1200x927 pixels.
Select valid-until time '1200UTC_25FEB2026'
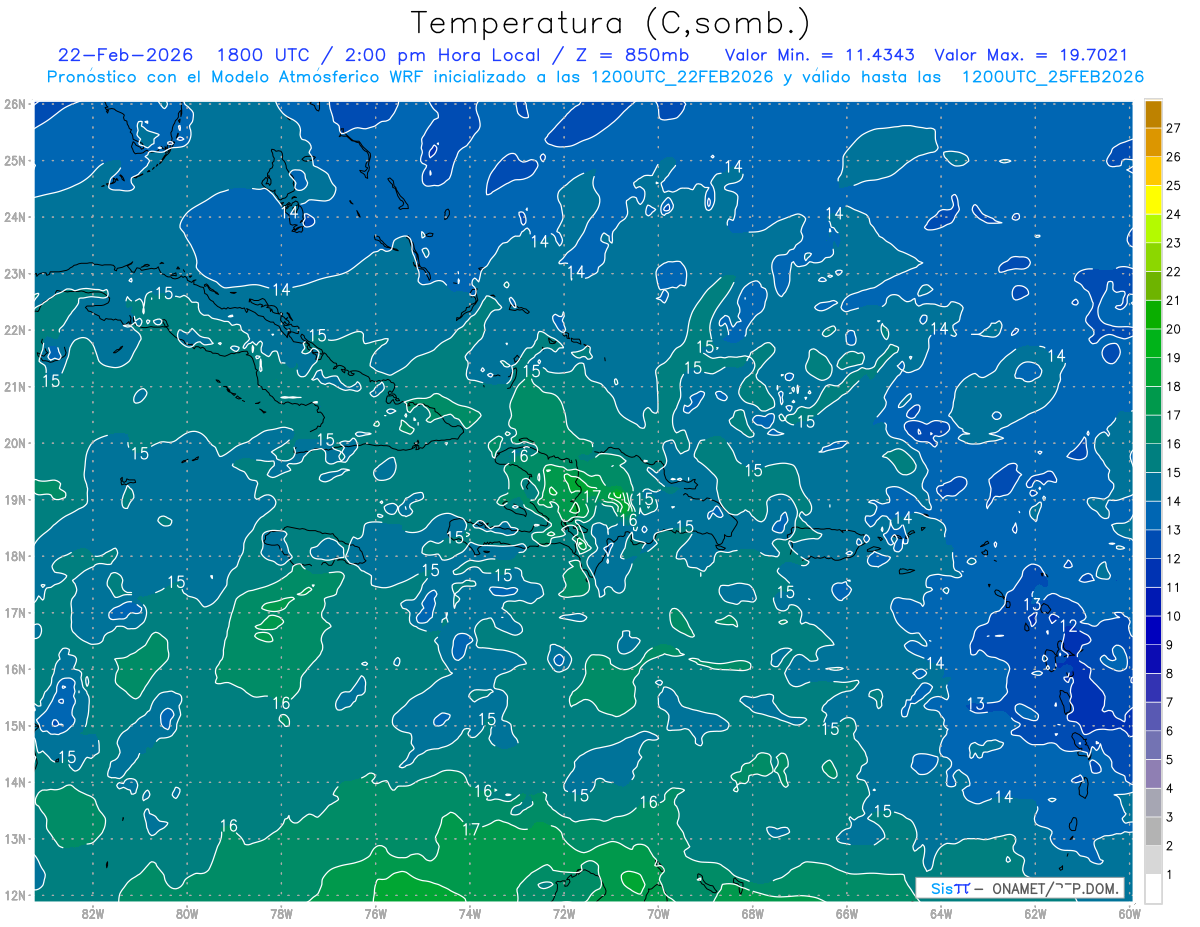[1053, 77]
